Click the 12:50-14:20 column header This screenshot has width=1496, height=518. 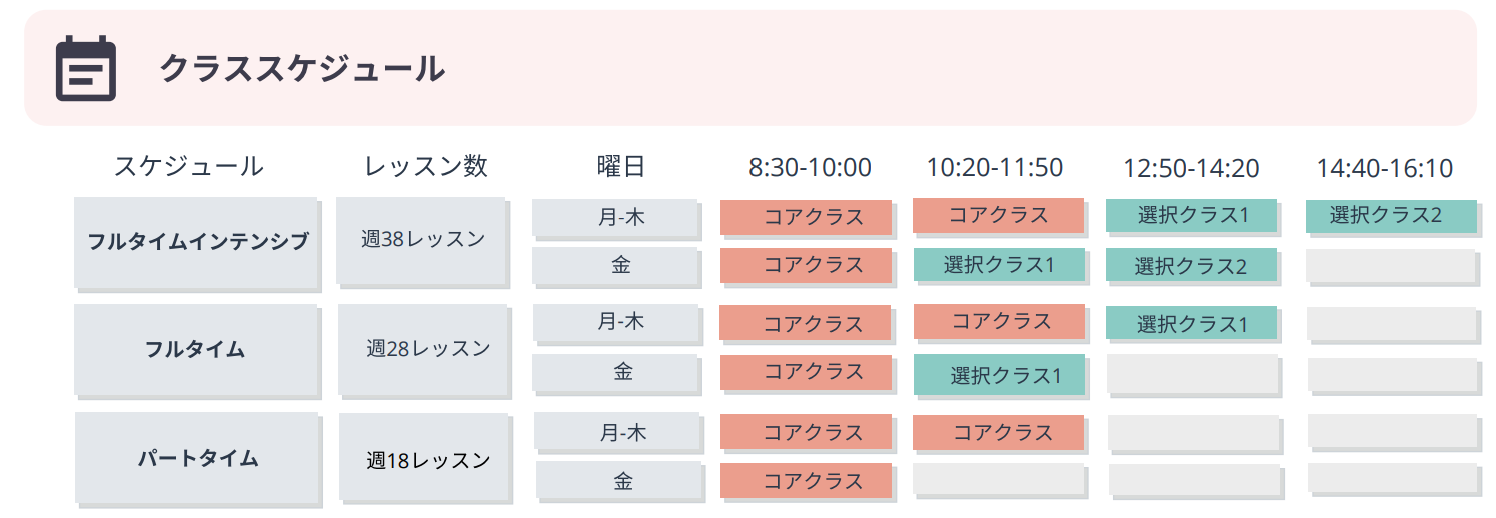click(1191, 168)
